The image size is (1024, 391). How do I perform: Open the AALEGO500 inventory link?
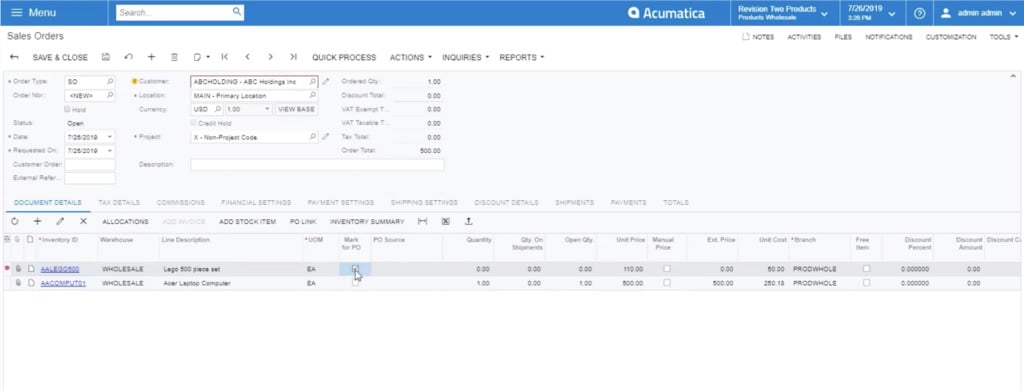pyautogui.click(x=60, y=269)
